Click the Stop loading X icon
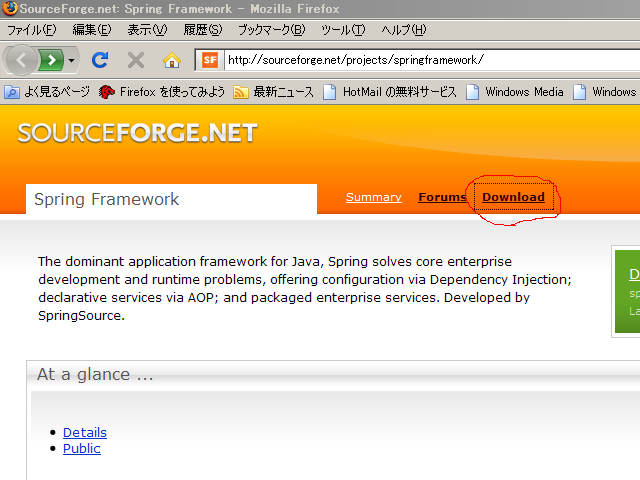The width and height of the screenshot is (640, 480). pos(136,60)
